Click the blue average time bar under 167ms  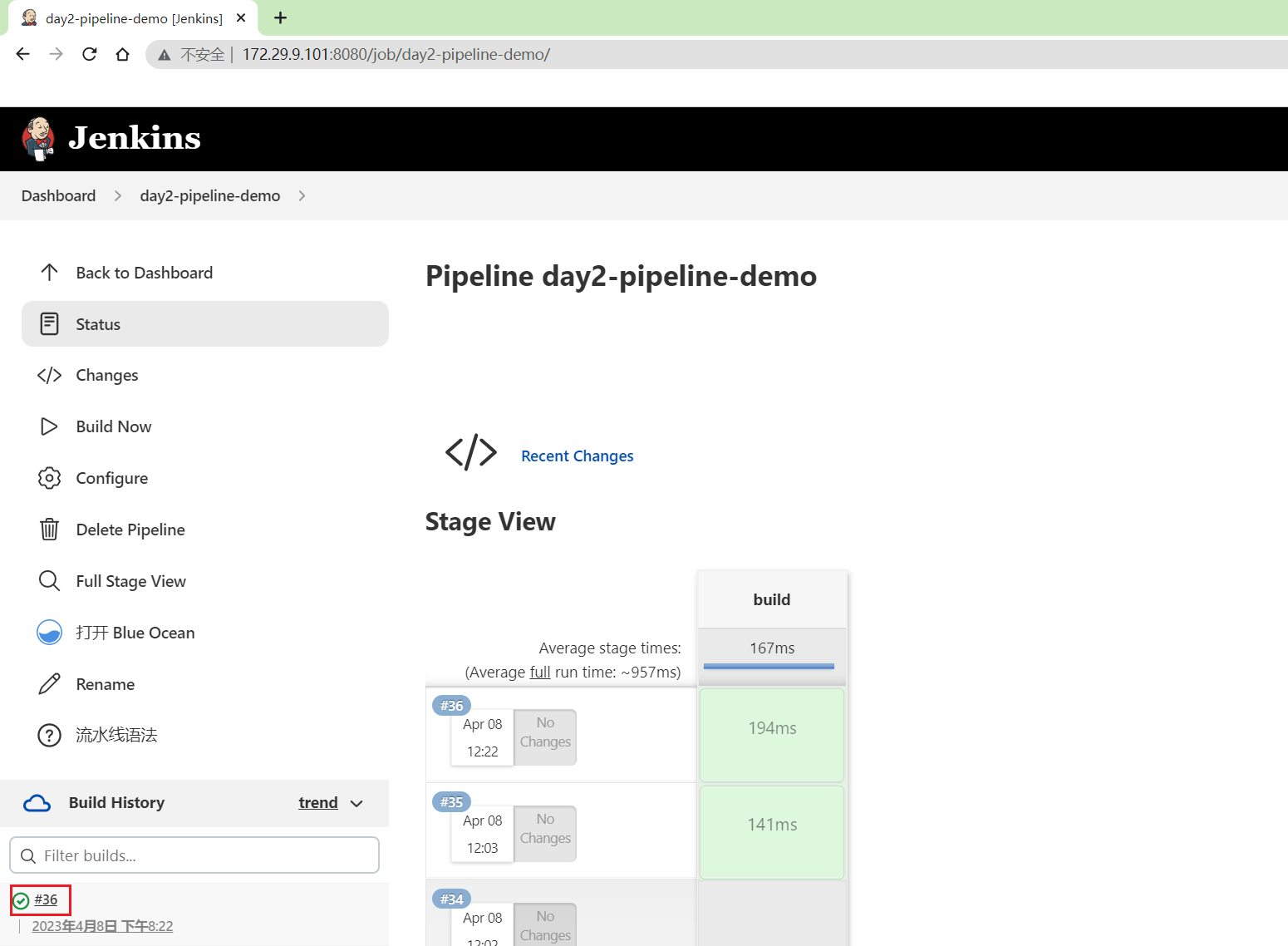769,666
